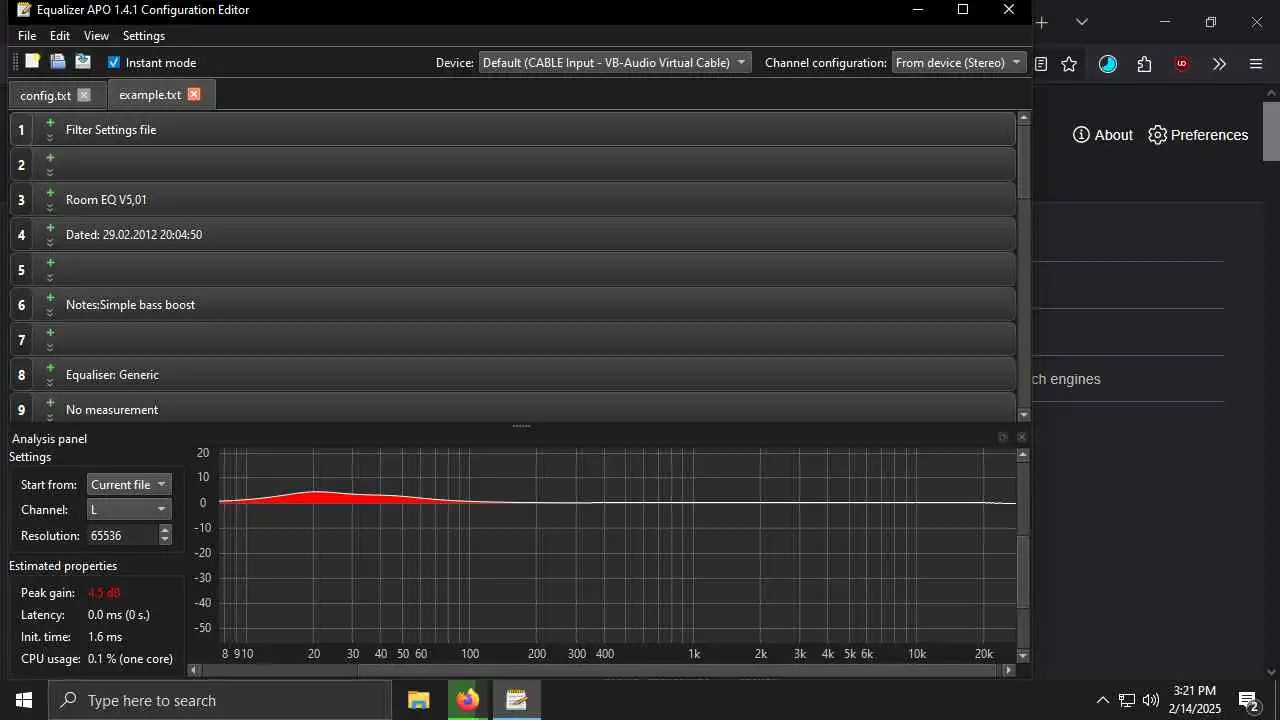This screenshot has height=720, width=1280.
Task: Show more browser toolbar tools
Action: (1219, 64)
